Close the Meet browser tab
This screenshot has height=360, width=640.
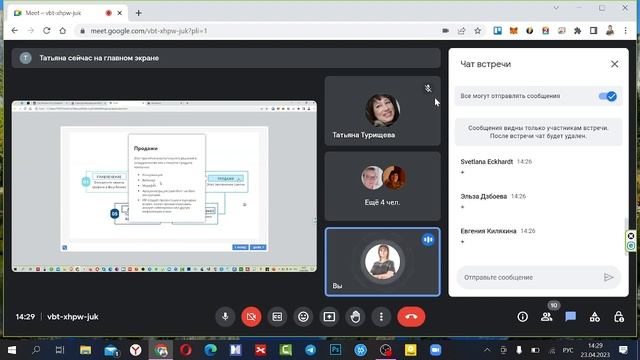pos(120,13)
